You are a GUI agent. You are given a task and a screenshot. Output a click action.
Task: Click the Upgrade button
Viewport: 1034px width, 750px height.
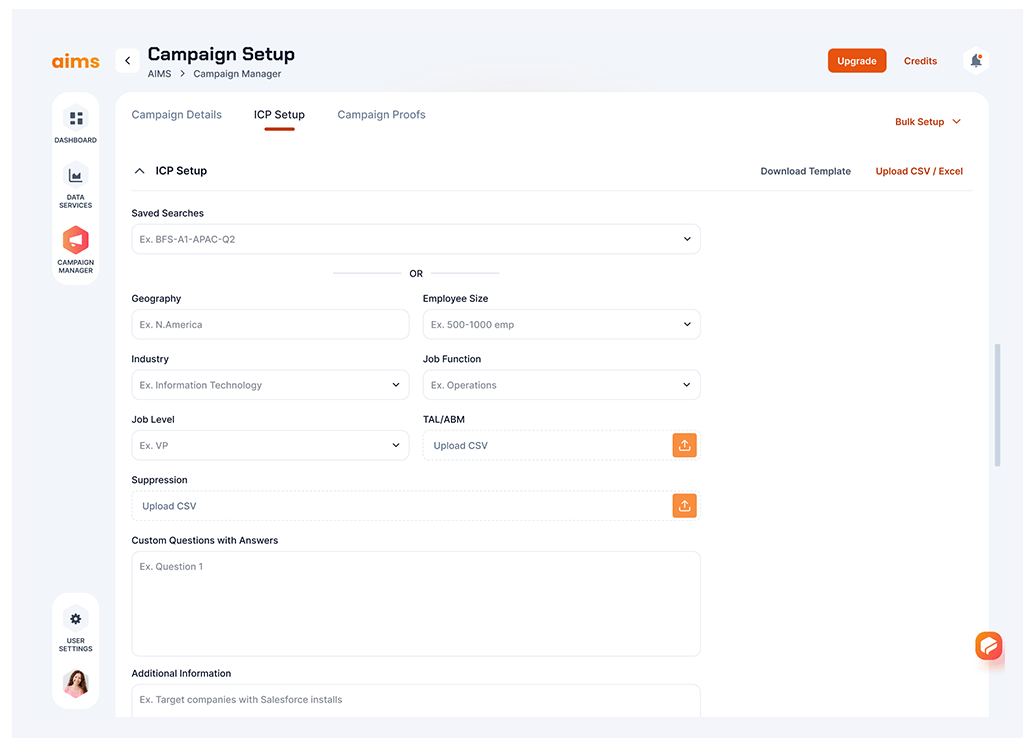coord(857,61)
